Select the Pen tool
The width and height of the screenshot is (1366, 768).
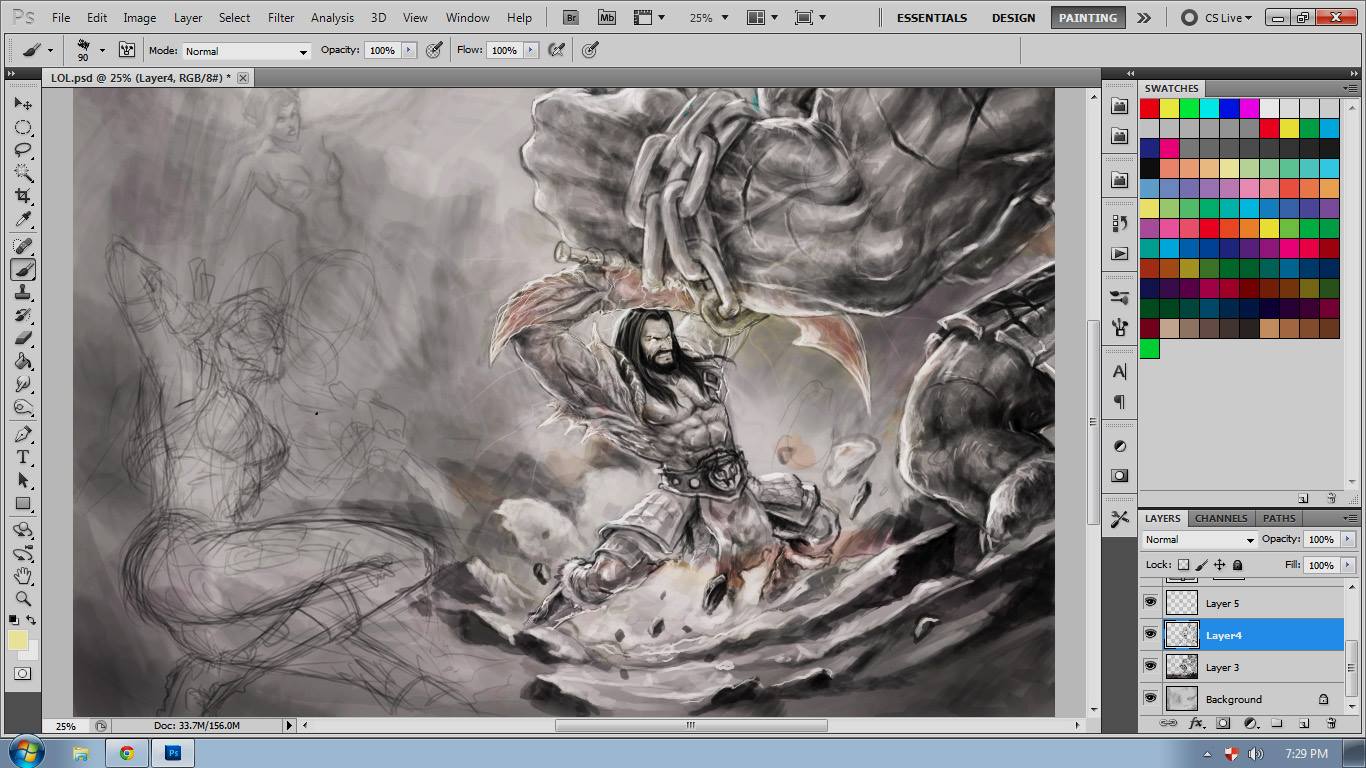[22, 434]
